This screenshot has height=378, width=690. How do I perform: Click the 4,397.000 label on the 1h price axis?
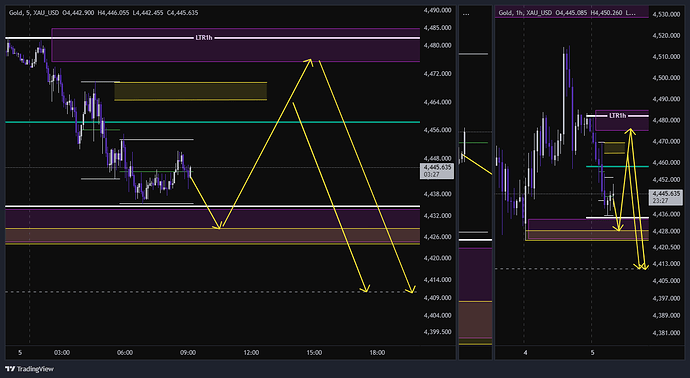click(666, 298)
